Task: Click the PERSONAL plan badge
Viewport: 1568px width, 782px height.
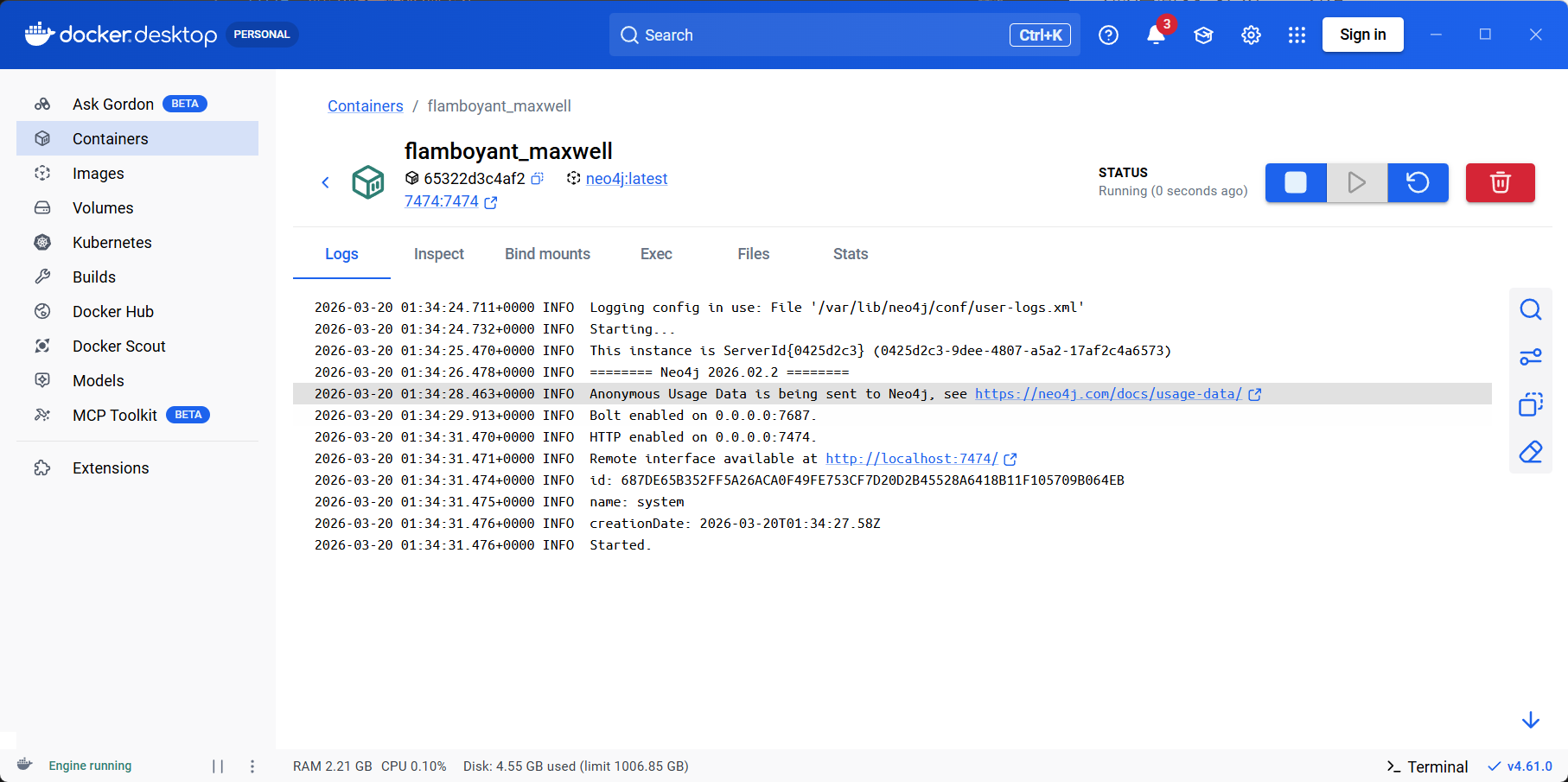Action: [262, 35]
